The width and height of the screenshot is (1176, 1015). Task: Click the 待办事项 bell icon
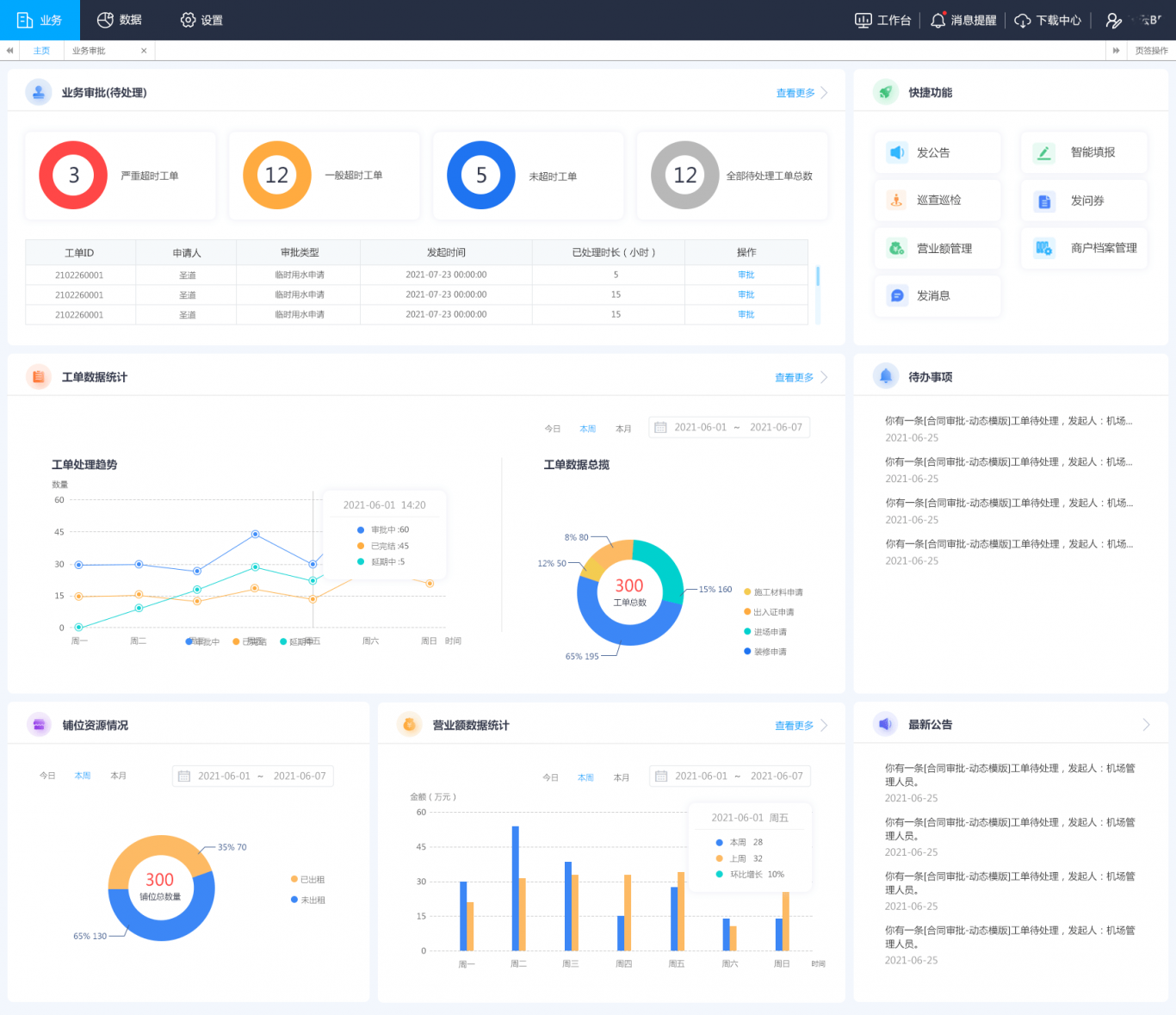pyautogui.click(x=886, y=376)
